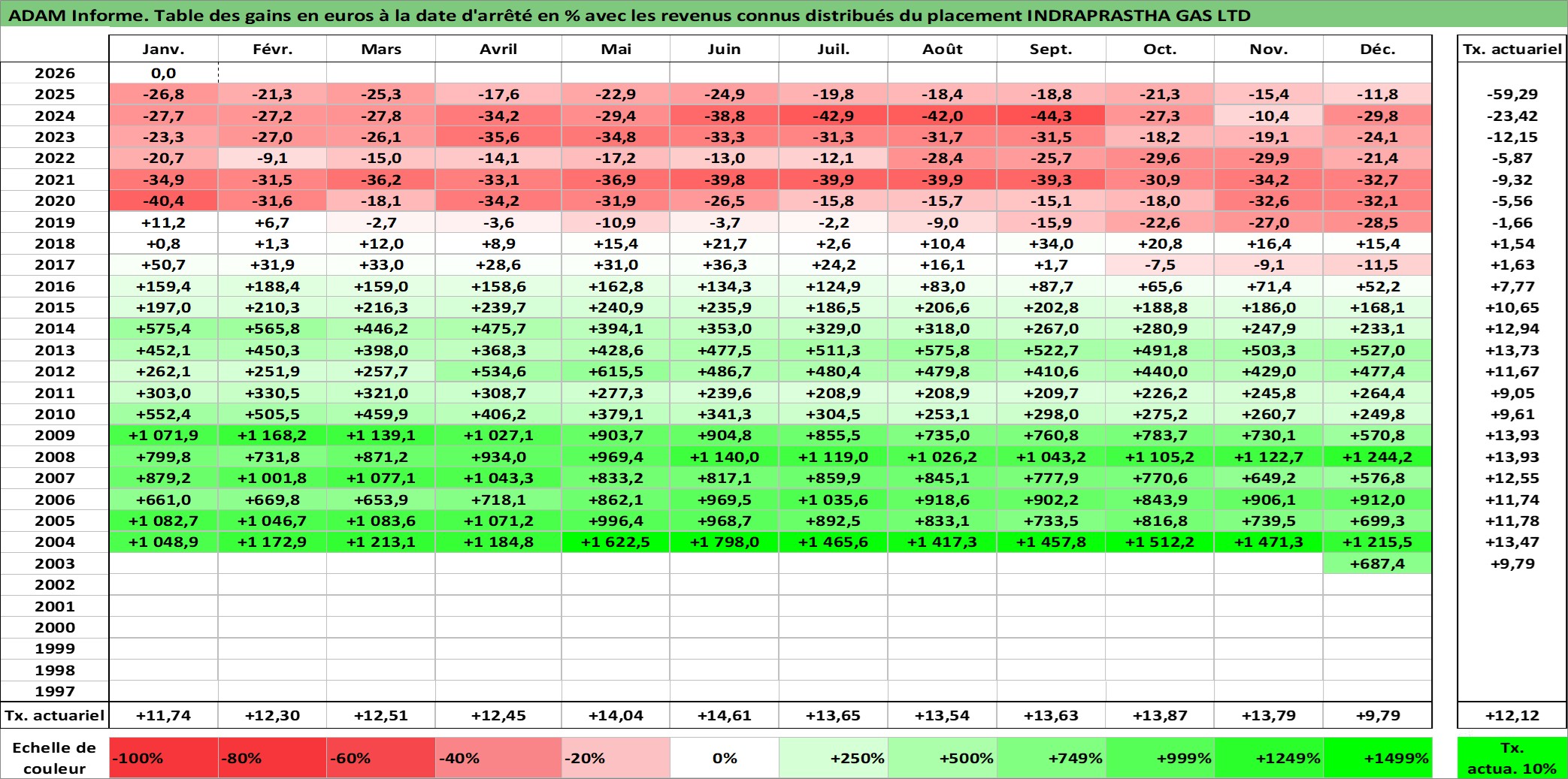The image size is (1568, 779).
Task: Click the Avril column header
Action: [498, 49]
